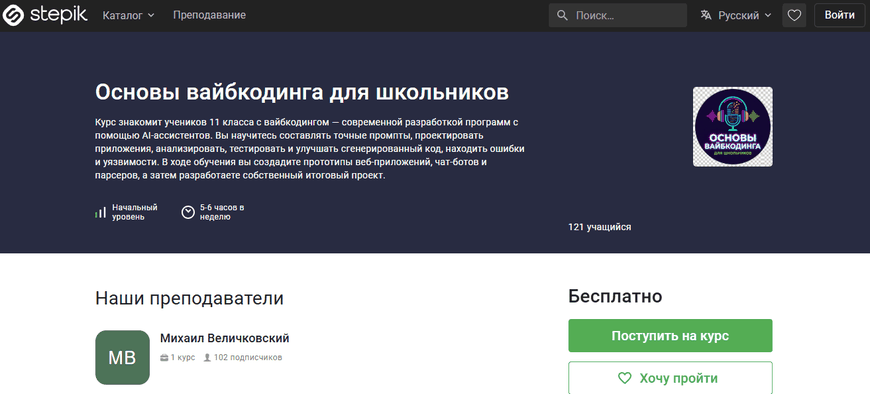Click the Поступить на курс button
870x394 pixels.
(x=670, y=336)
